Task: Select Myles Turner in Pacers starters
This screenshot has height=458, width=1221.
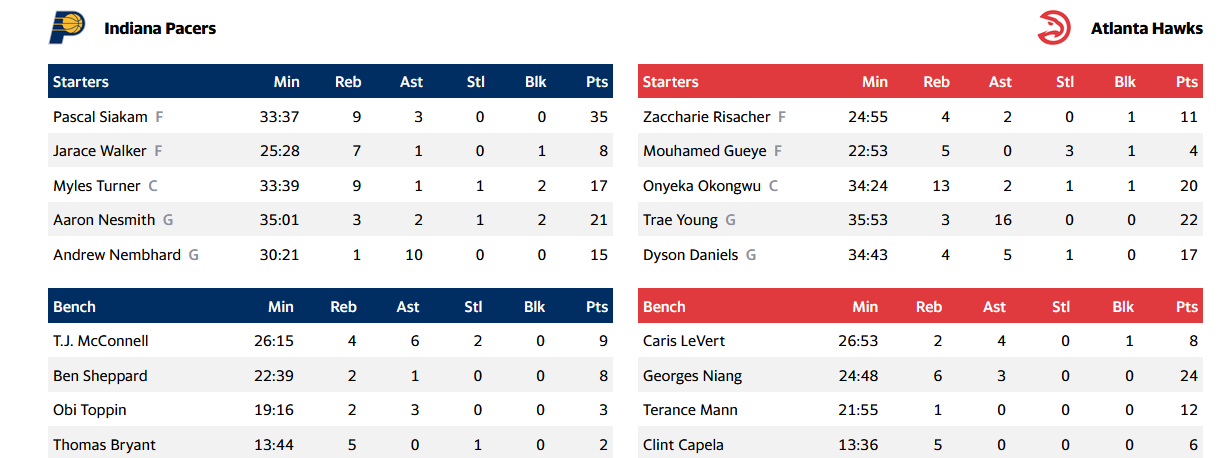Action: 97,186
